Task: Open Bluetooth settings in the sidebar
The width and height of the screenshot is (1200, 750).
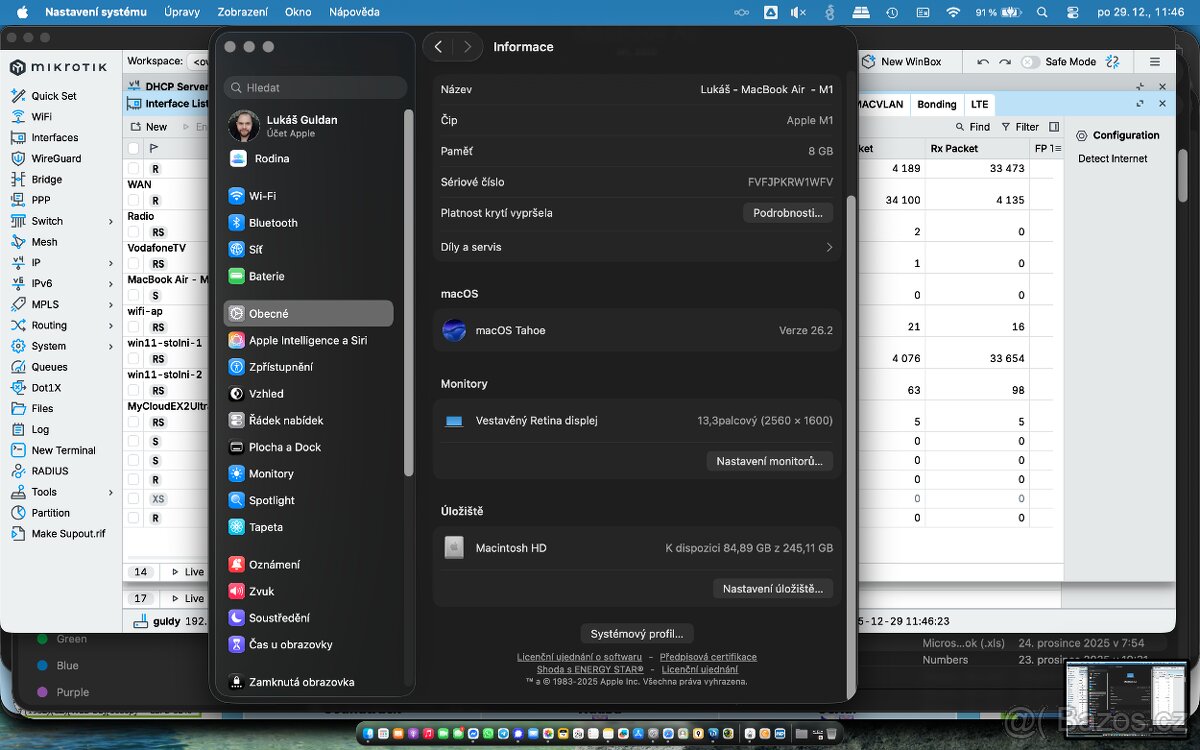Action: coord(273,223)
